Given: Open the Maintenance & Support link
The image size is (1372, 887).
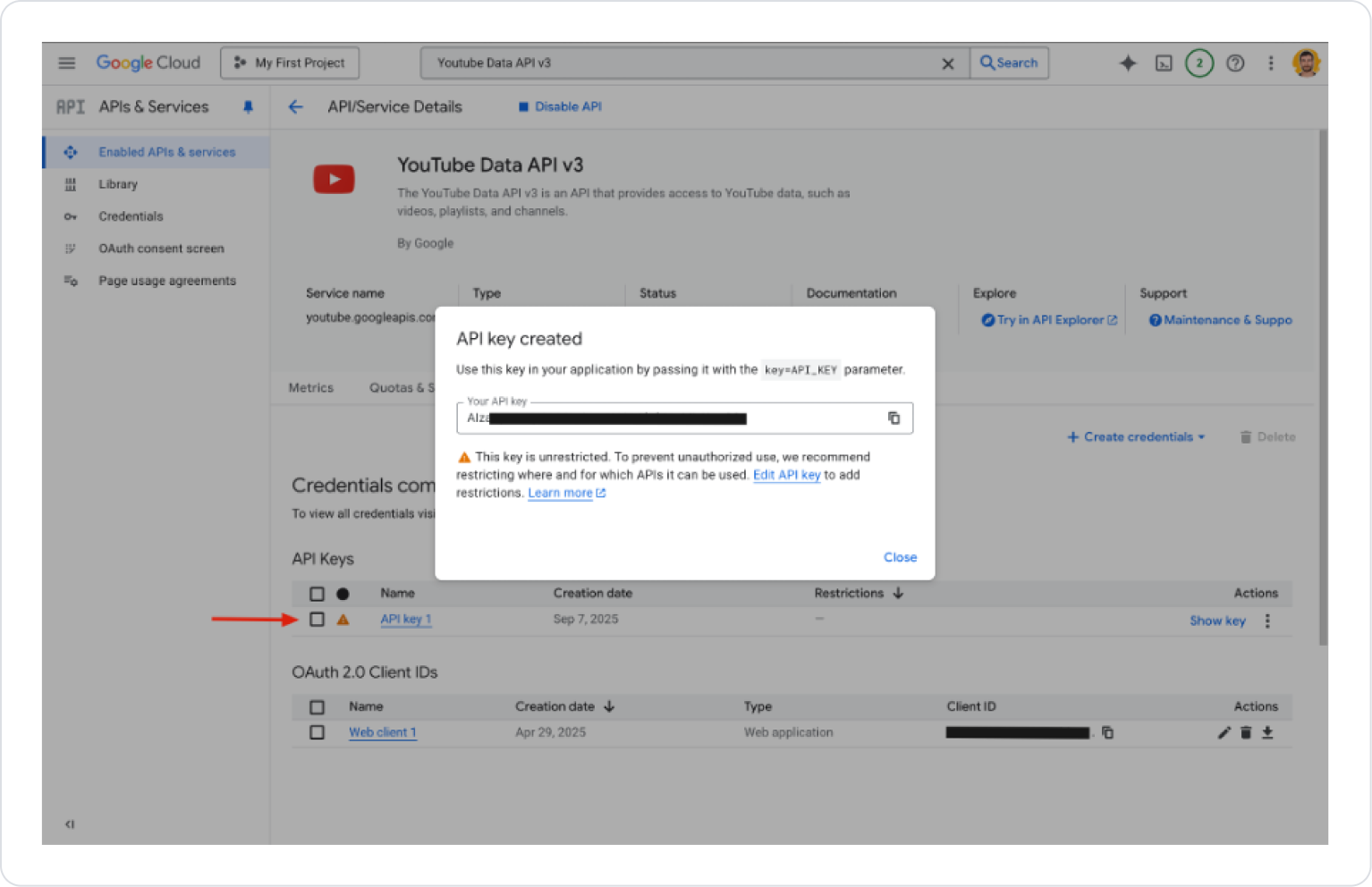Looking at the screenshot, I should (x=1221, y=320).
